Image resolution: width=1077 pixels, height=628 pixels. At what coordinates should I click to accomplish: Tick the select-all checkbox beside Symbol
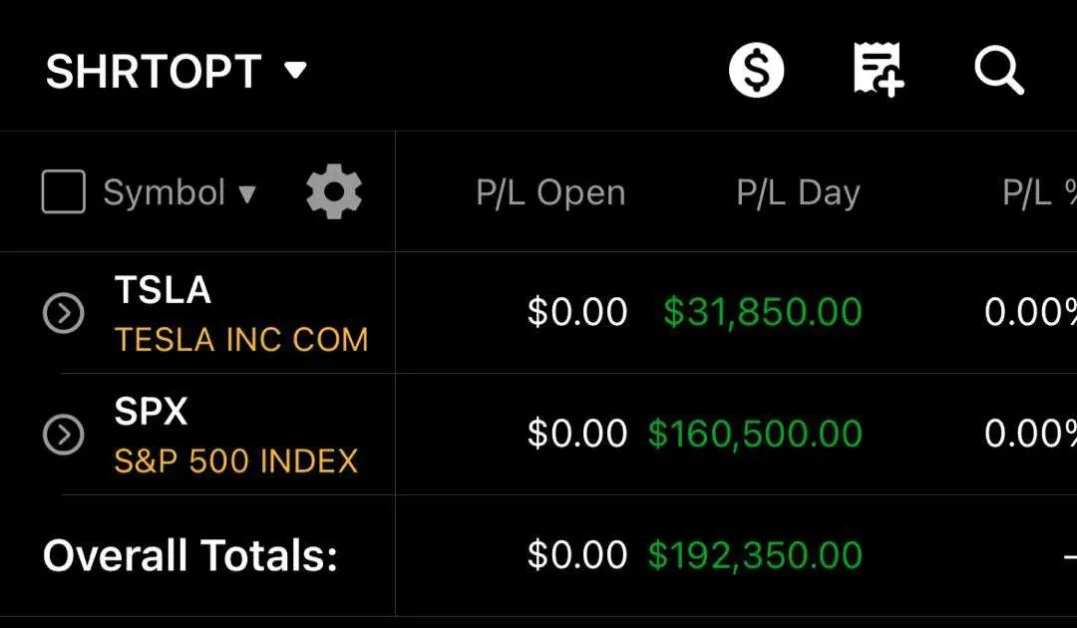click(63, 192)
